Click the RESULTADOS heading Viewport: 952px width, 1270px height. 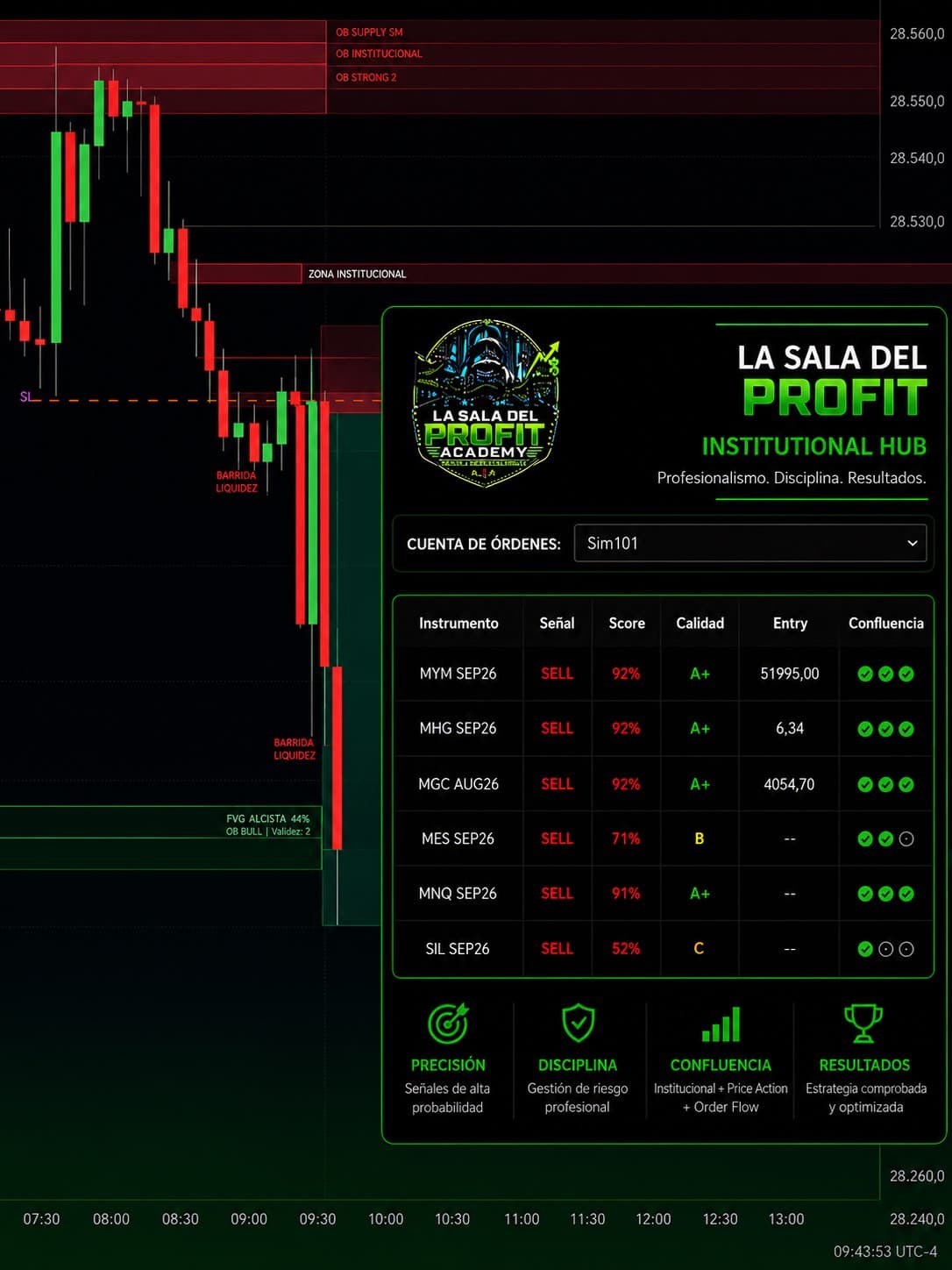[864, 1065]
